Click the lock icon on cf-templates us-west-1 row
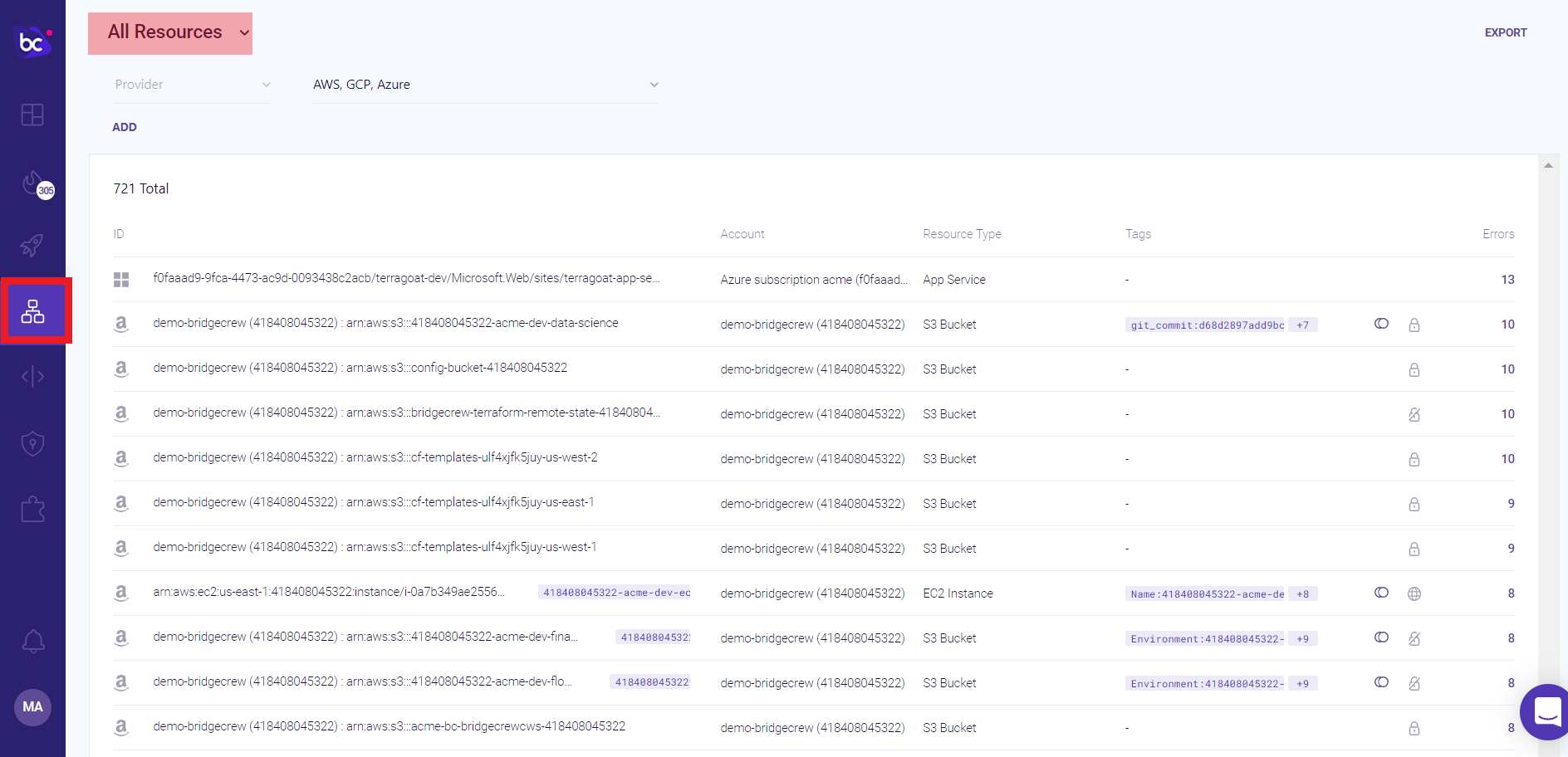 pos(1414,549)
